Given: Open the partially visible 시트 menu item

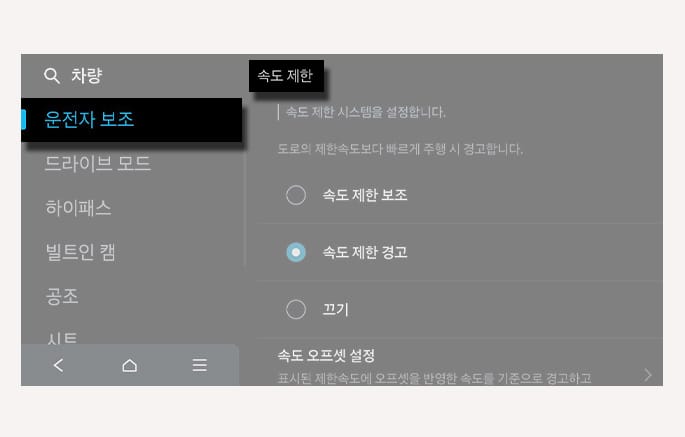Looking at the screenshot, I should coord(62,338).
